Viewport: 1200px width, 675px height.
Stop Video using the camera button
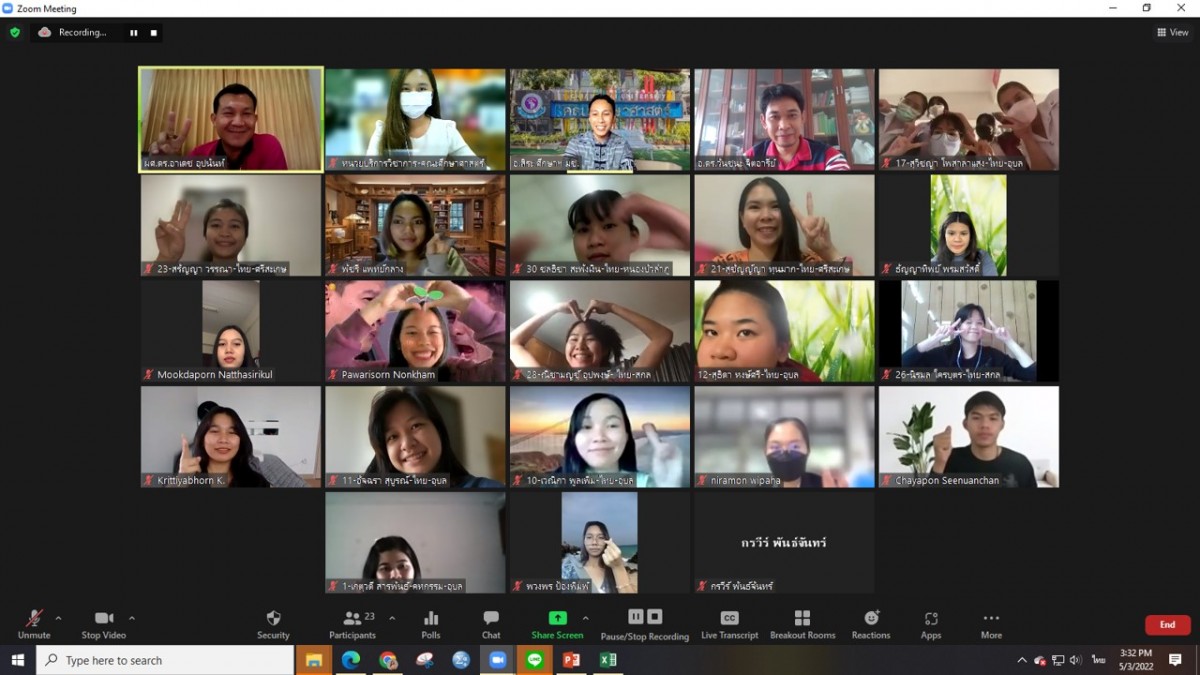(104, 624)
